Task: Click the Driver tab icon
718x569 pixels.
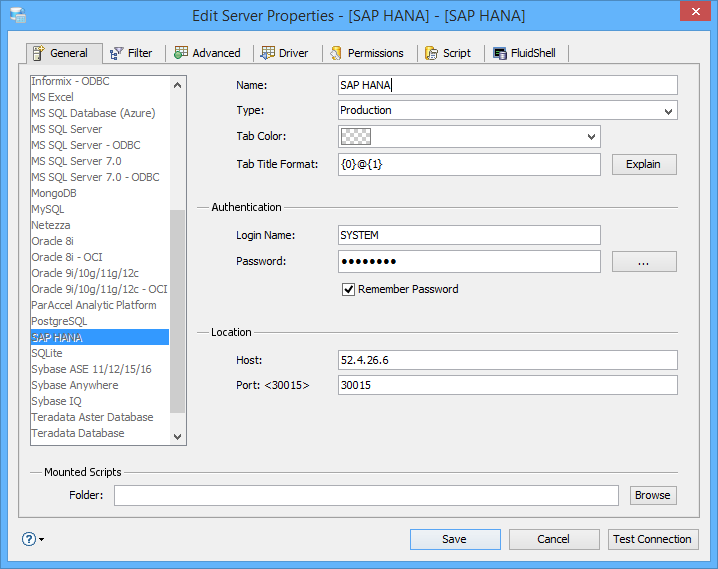Action: coord(267,53)
